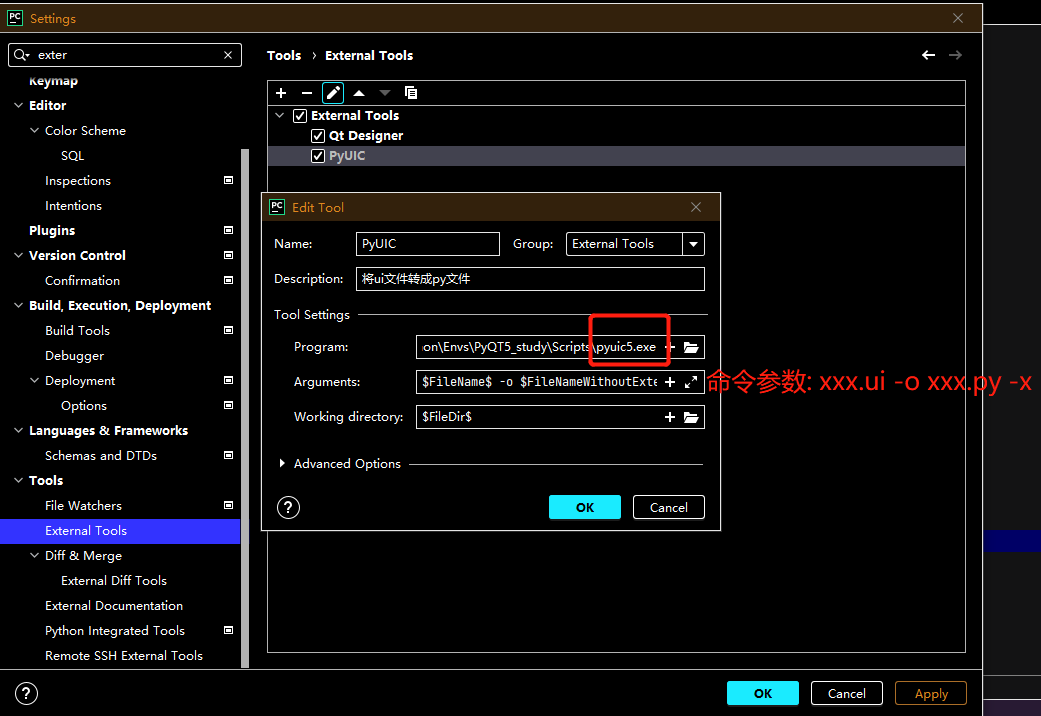Collapse the Deployment node
Viewport: 1041px width, 716px height.
(x=35, y=381)
